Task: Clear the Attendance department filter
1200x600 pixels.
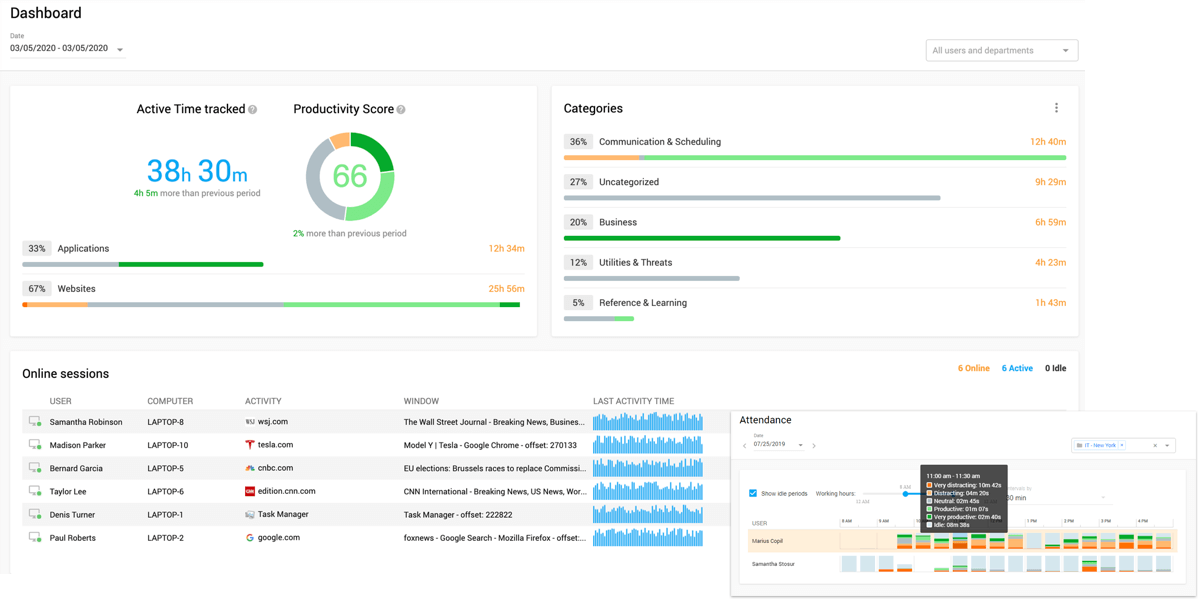Action: pyautogui.click(x=1154, y=446)
